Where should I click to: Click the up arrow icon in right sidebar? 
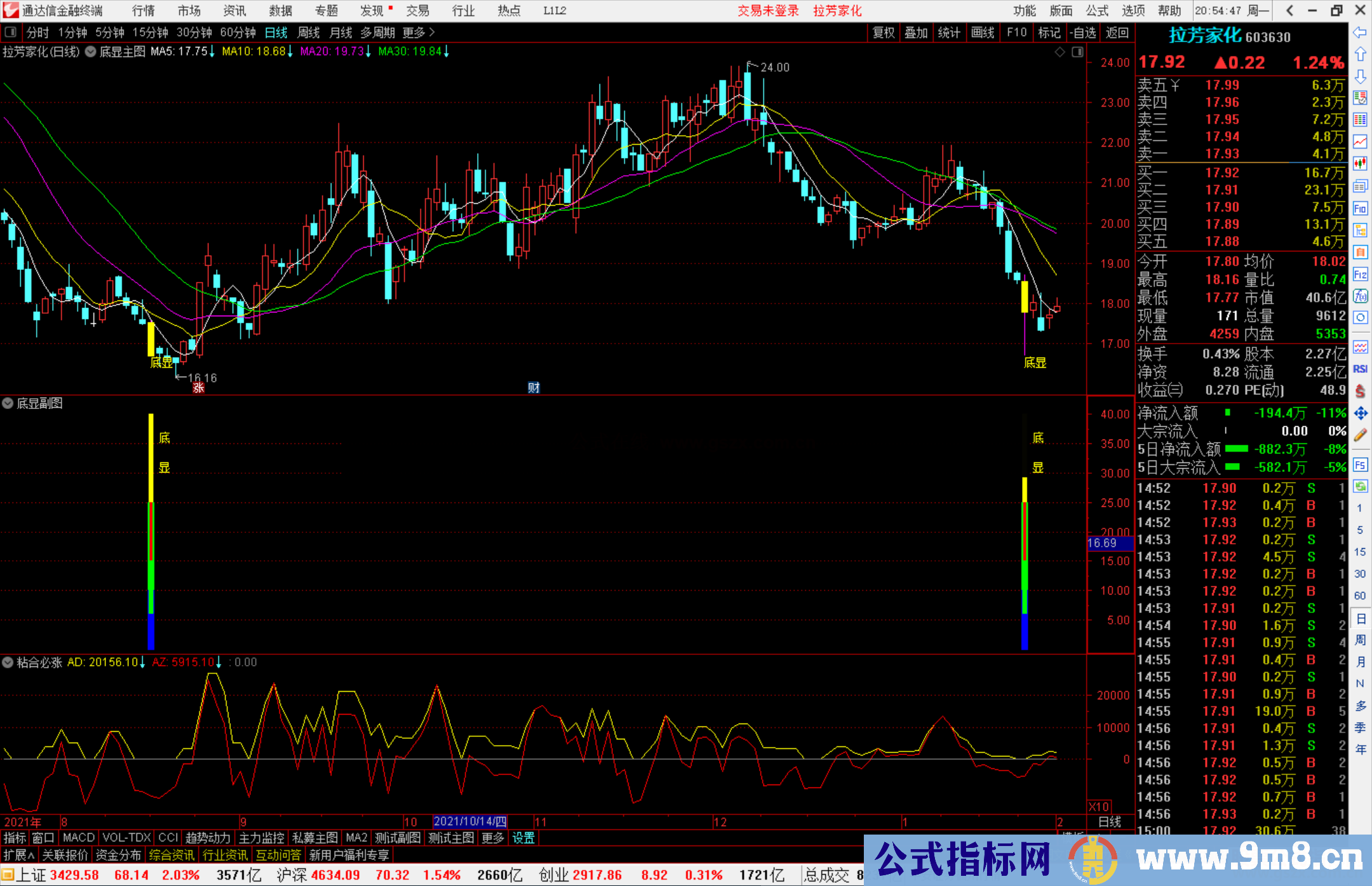click(x=1360, y=55)
